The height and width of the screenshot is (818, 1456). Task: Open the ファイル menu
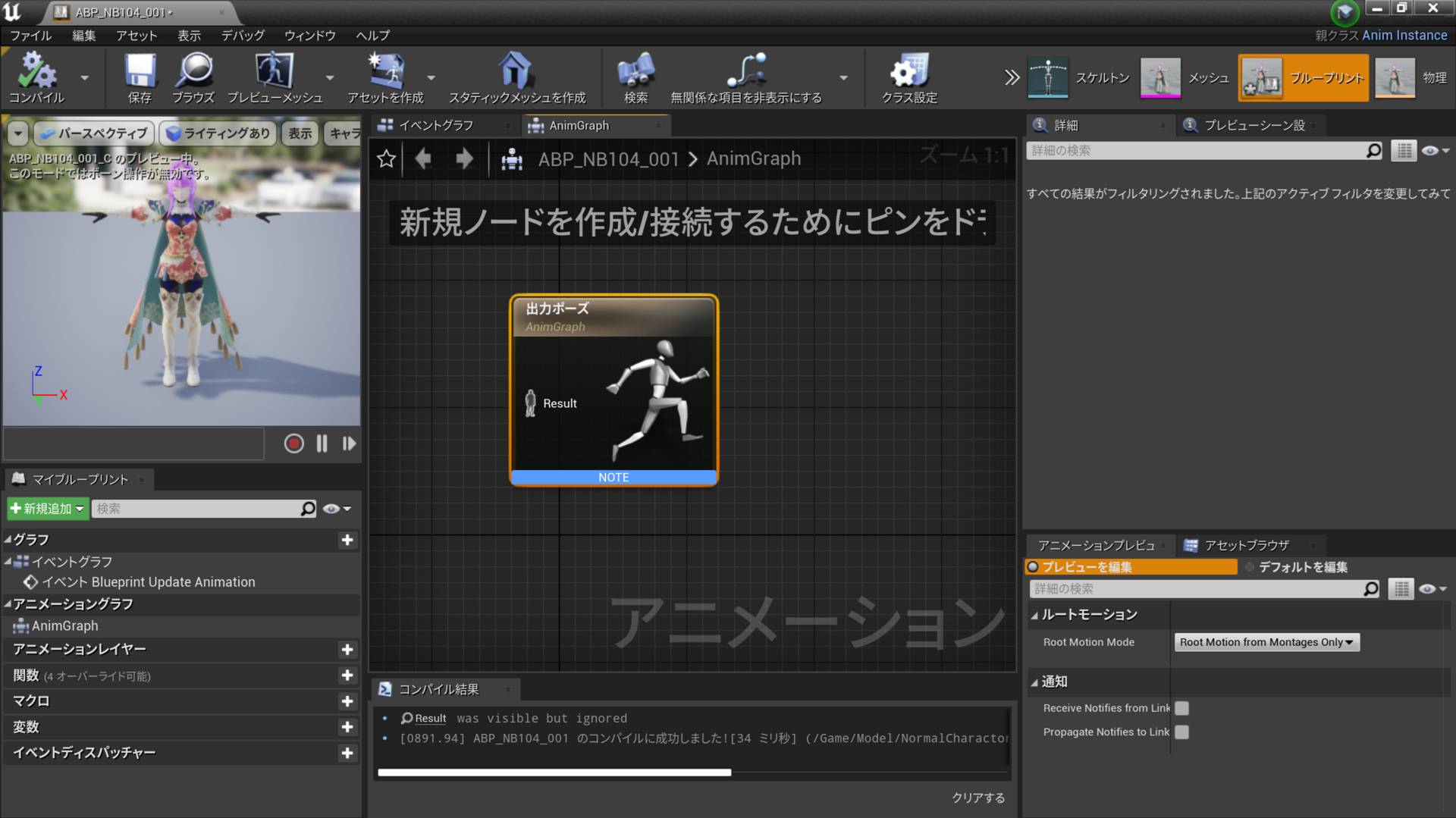31,36
